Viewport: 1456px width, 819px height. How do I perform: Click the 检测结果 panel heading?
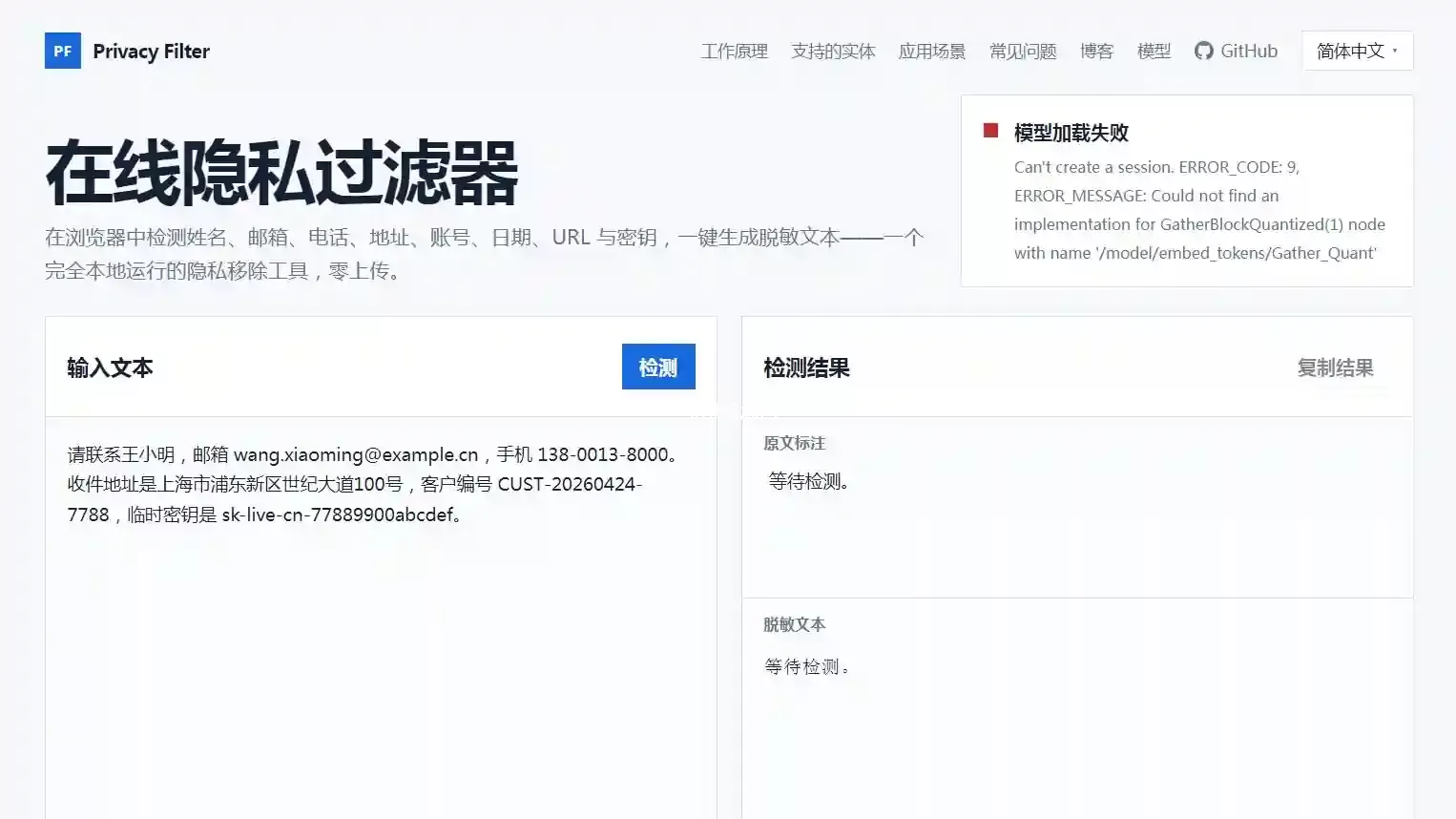tap(806, 367)
